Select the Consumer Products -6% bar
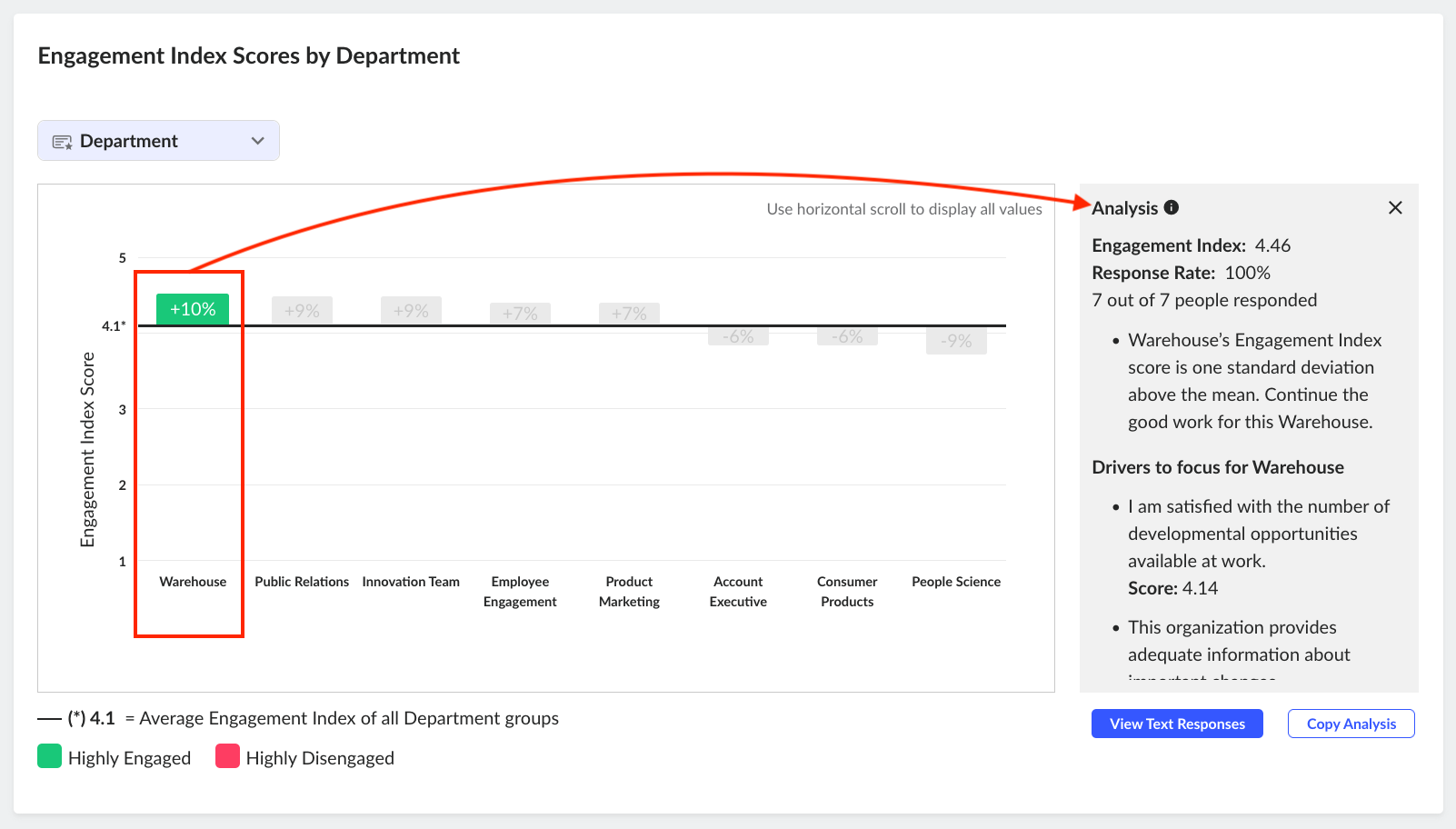This screenshot has width=1456, height=829. 847,336
